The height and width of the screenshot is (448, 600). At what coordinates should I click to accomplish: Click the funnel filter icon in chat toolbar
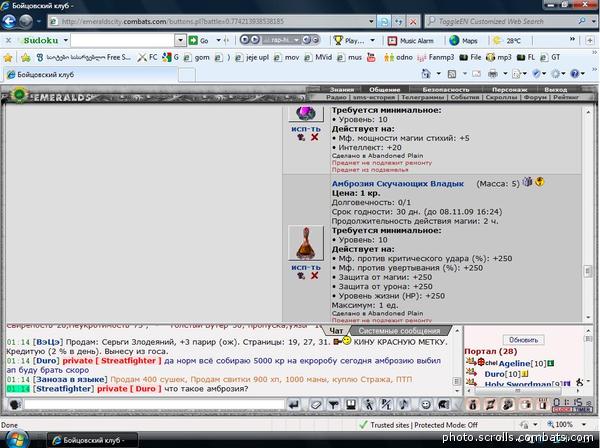click(333, 404)
